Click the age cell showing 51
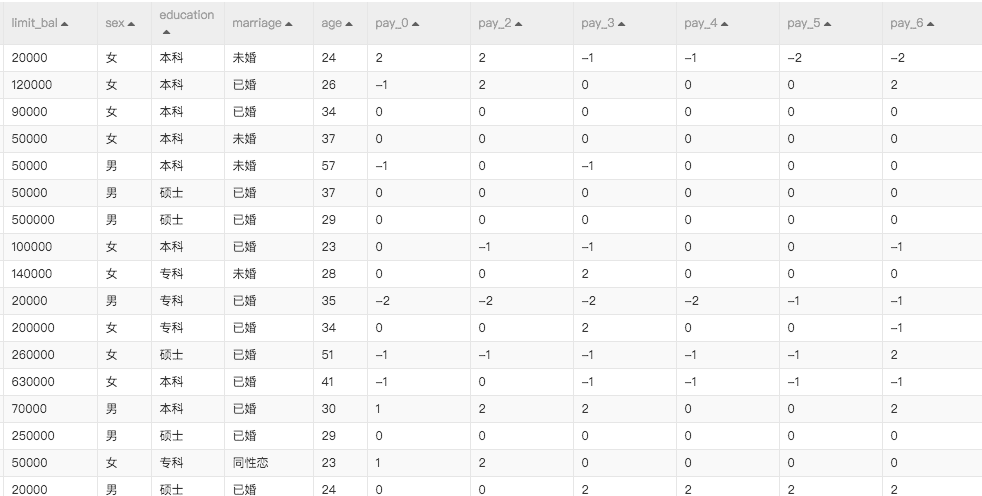This screenshot has width=982, height=496. pyautogui.click(x=329, y=354)
